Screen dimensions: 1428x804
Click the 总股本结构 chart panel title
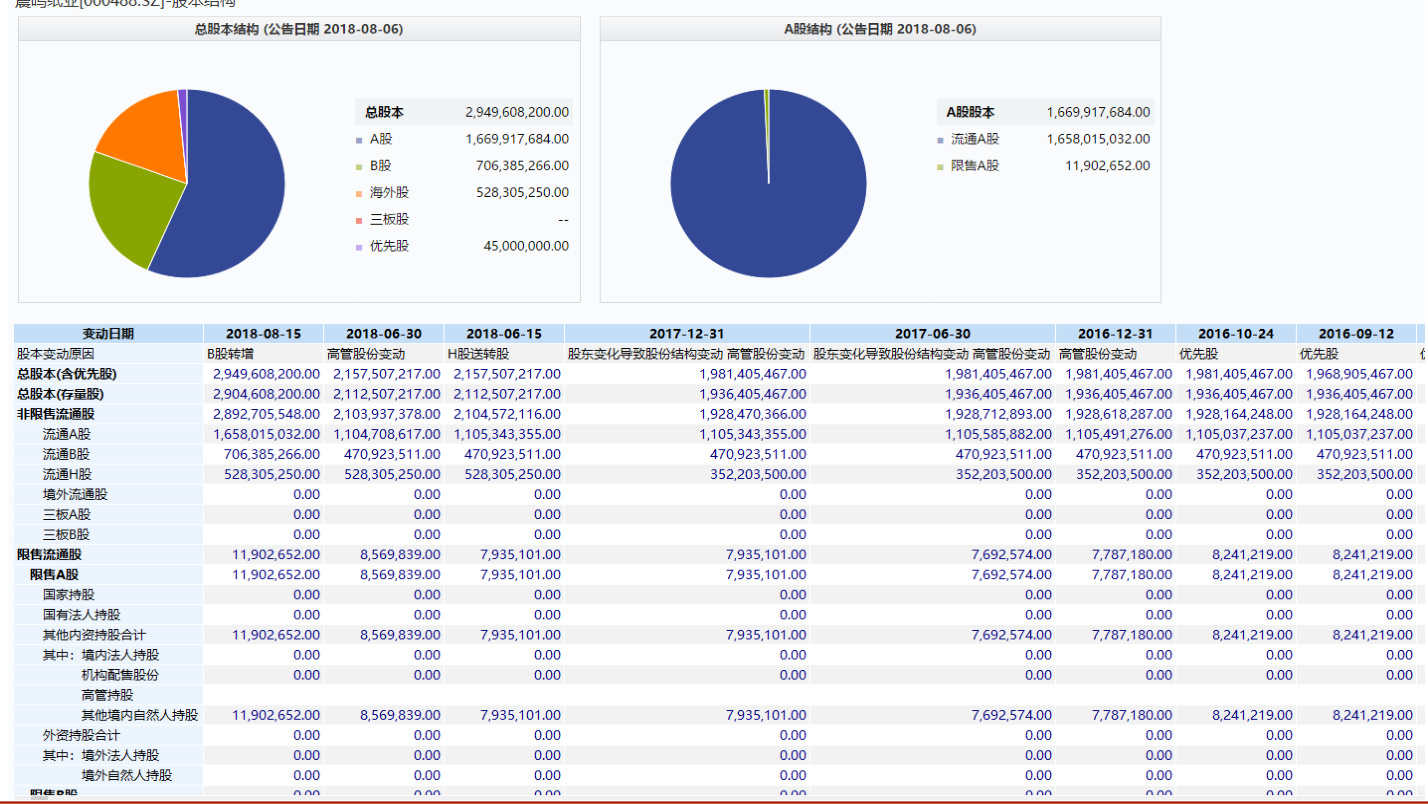tap(298, 29)
